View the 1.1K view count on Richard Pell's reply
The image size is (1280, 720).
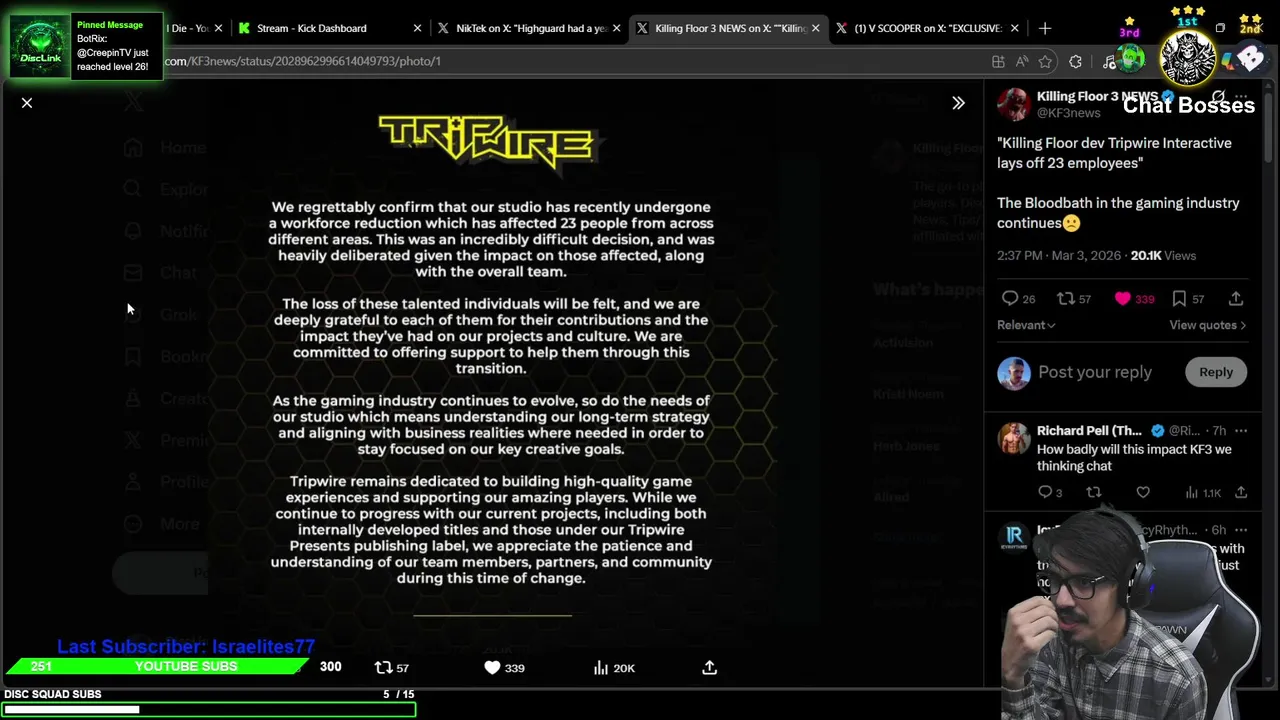tap(1203, 492)
